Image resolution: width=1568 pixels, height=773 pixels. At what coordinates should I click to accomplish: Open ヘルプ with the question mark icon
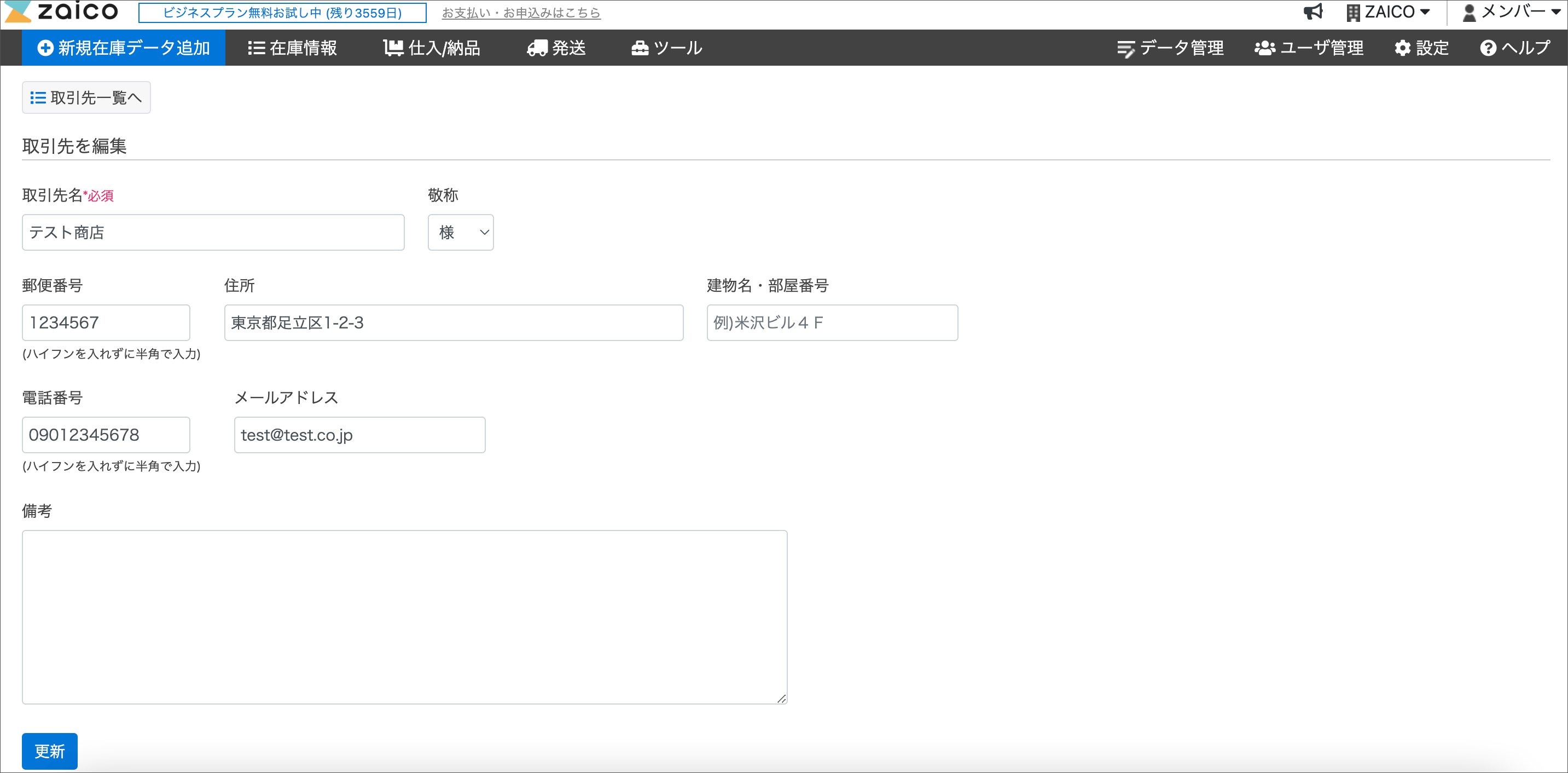click(1488, 48)
